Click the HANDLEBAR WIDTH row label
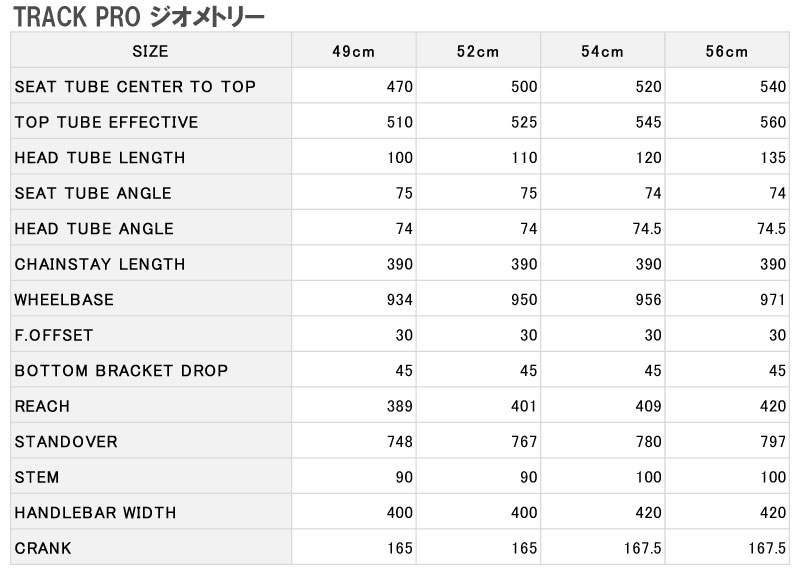 95,512
